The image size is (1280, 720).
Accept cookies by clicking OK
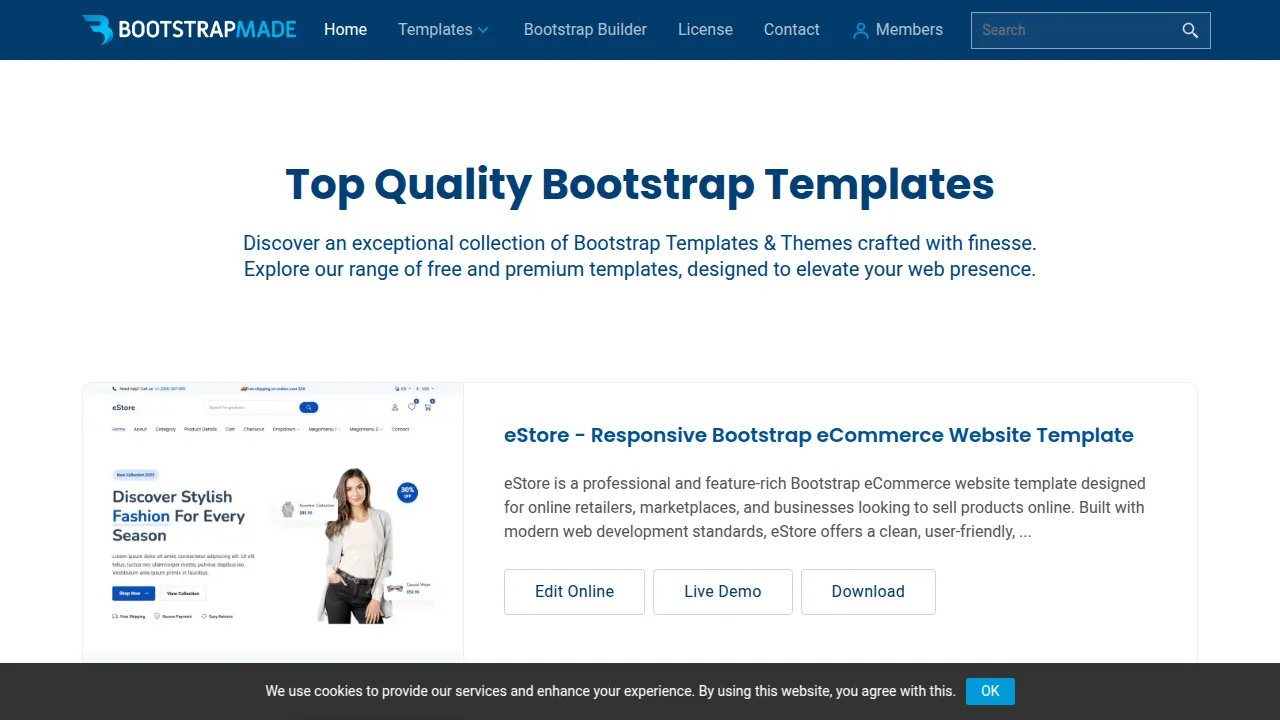tap(990, 691)
